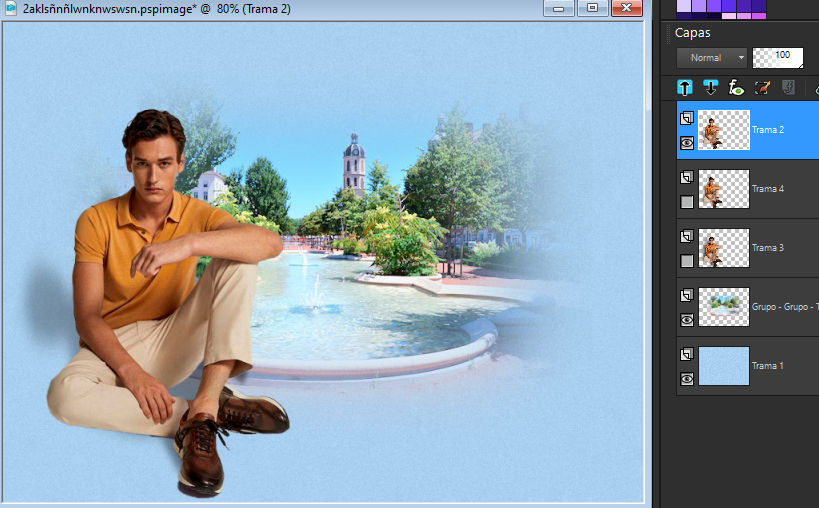
Task: Click the greyed-out 'f' icon in Capas toolbar
Action: tap(787, 88)
